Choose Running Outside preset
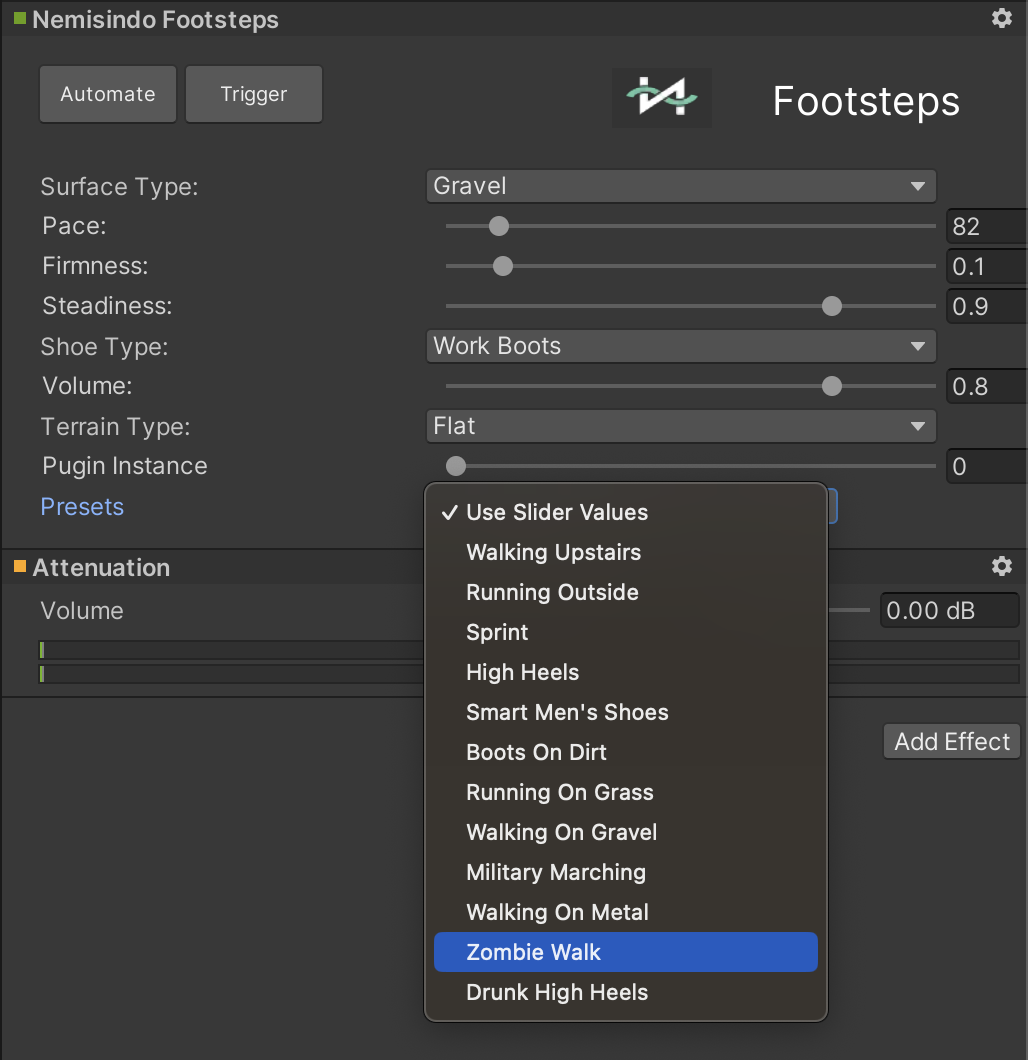The image size is (1028, 1060). point(625,592)
